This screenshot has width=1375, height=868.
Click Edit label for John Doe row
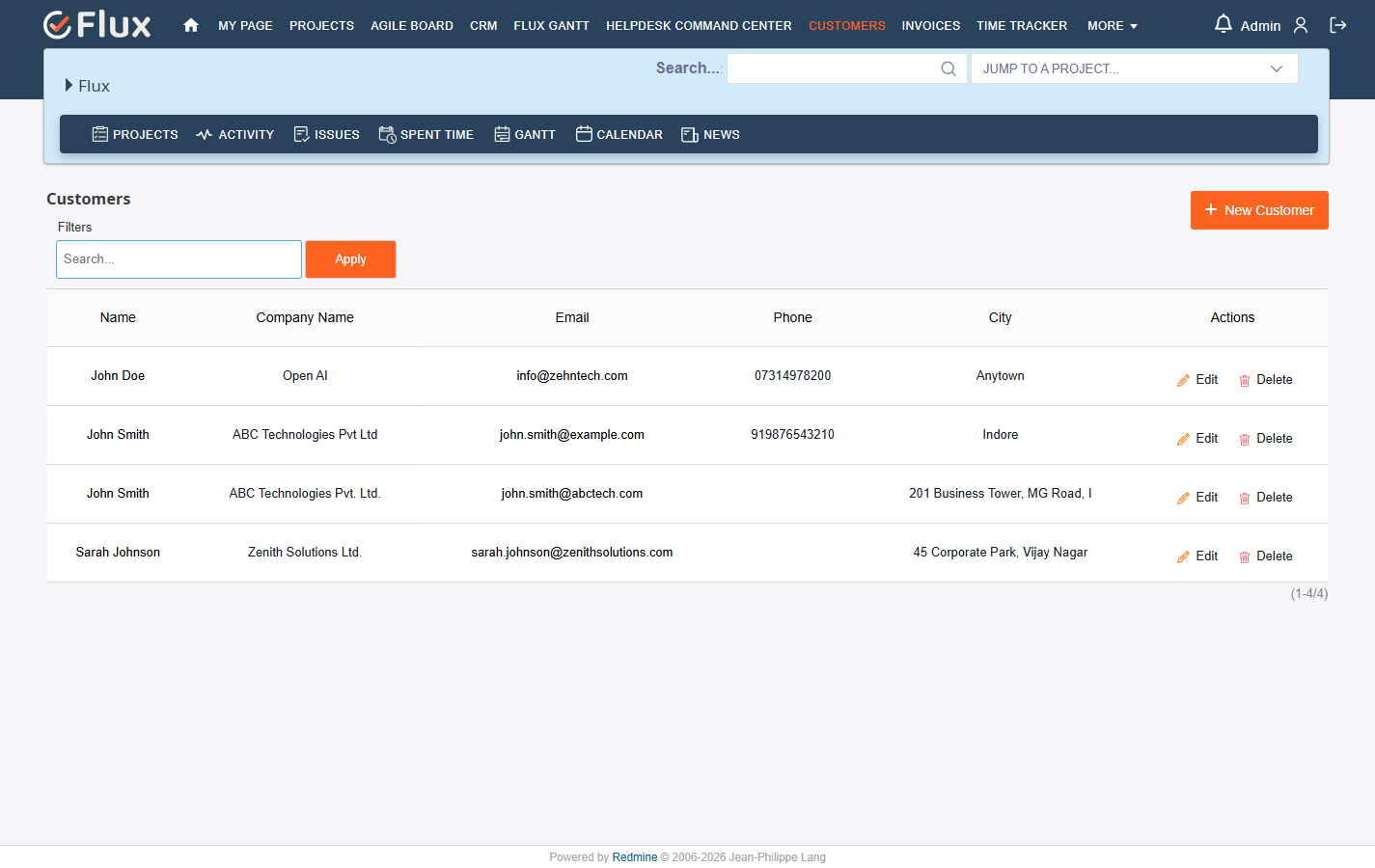[1206, 380]
